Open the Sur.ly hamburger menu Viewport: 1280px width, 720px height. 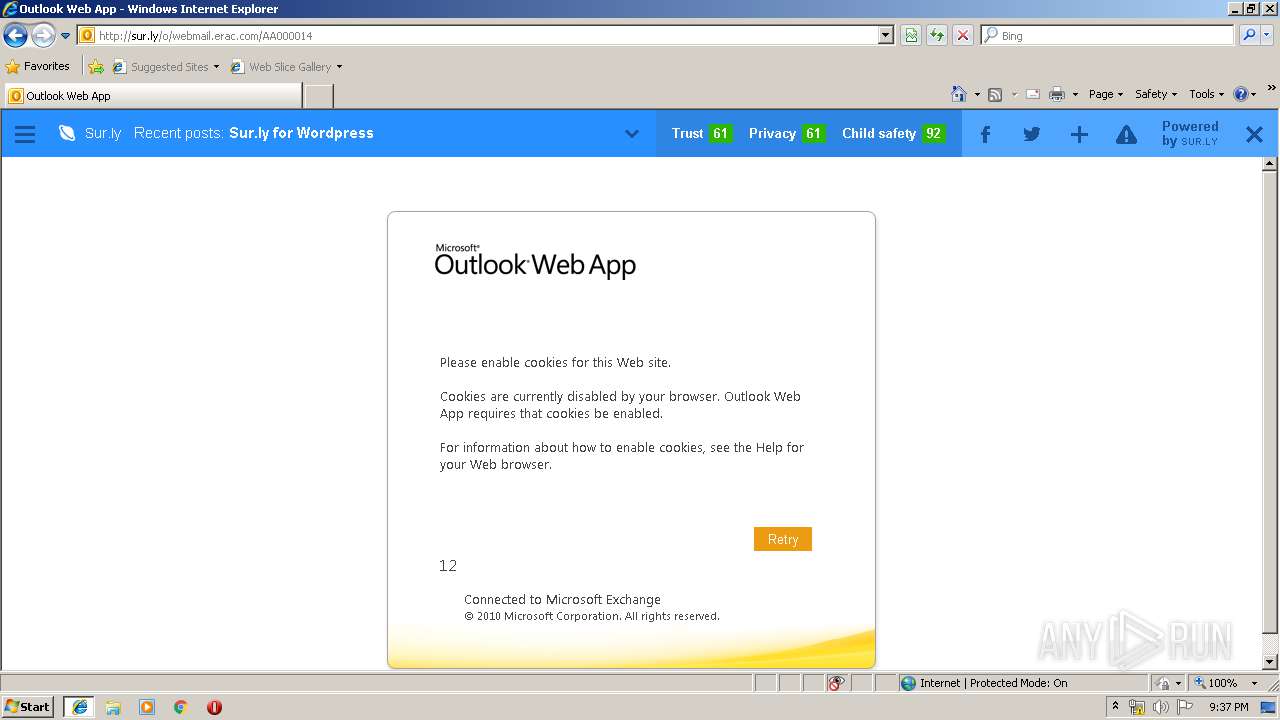point(25,134)
